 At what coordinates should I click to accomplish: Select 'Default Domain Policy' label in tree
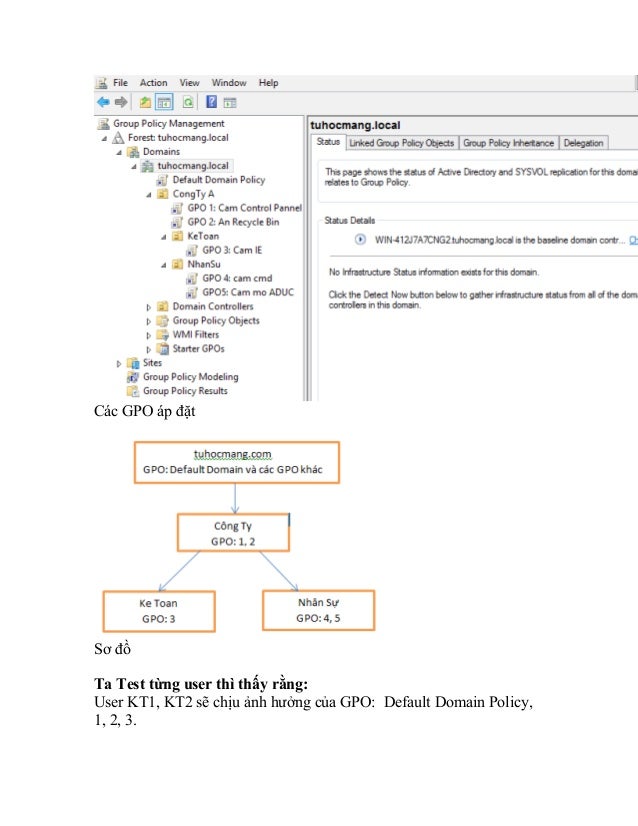pyautogui.click(x=219, y=180)
